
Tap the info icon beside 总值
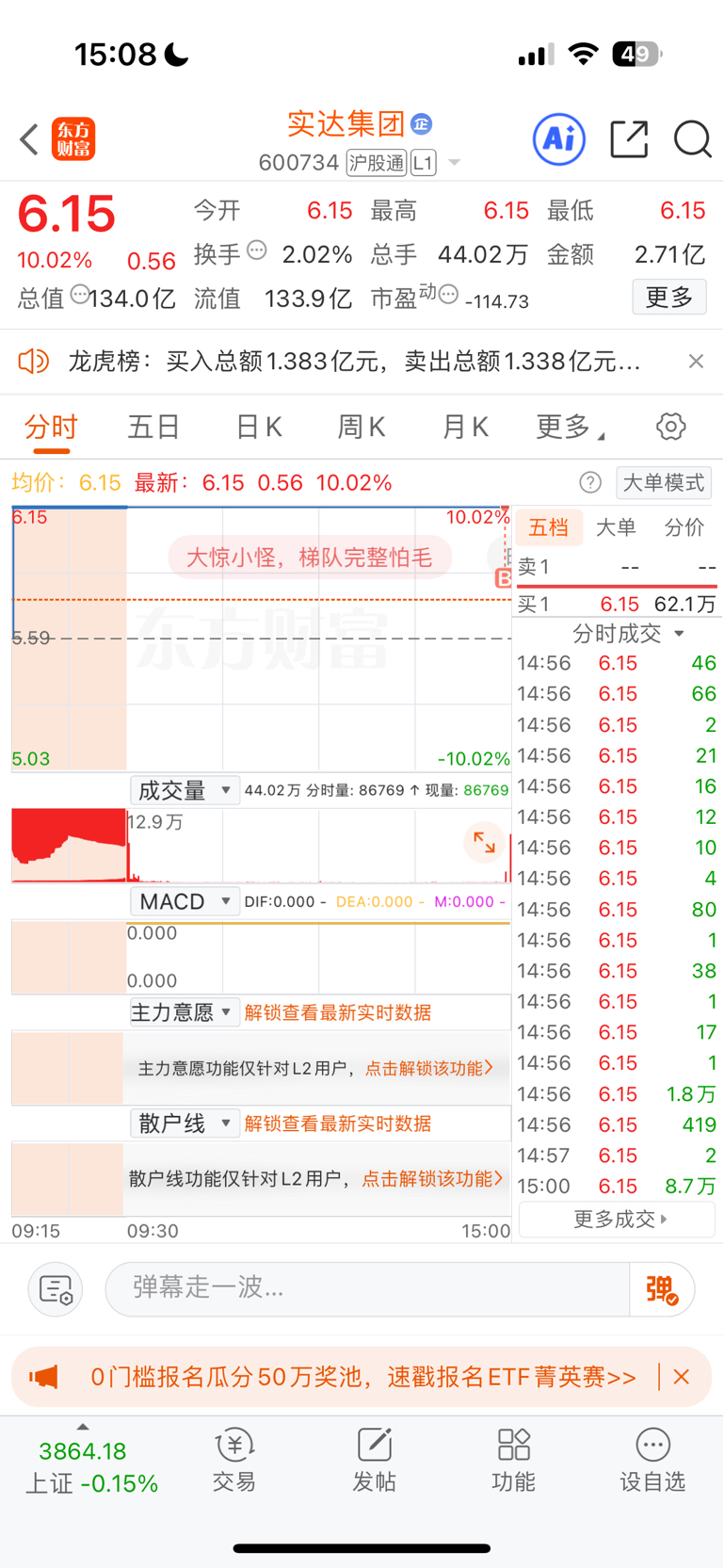[x=80, y=295]
